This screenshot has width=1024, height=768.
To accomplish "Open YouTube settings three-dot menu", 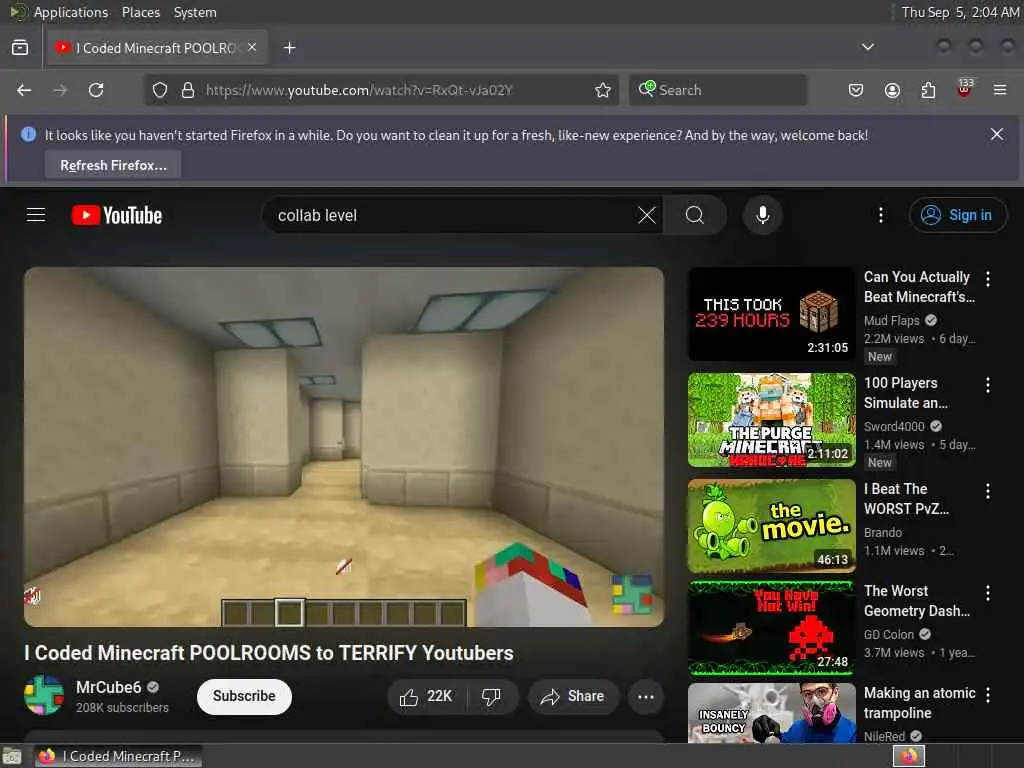I will click(881, 215).
